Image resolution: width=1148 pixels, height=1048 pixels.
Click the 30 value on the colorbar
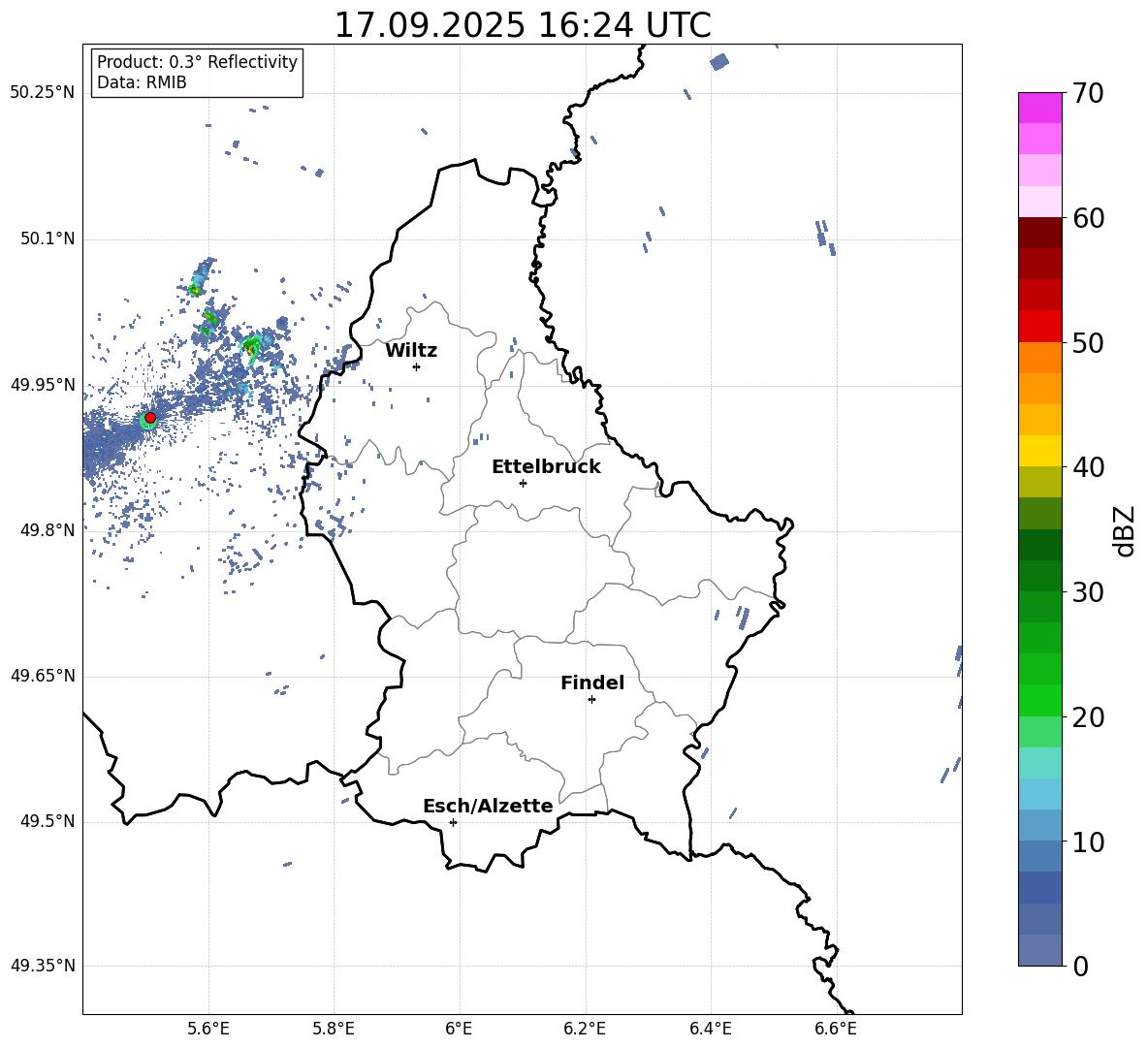pyautogui.click(x=1091, y=592)
